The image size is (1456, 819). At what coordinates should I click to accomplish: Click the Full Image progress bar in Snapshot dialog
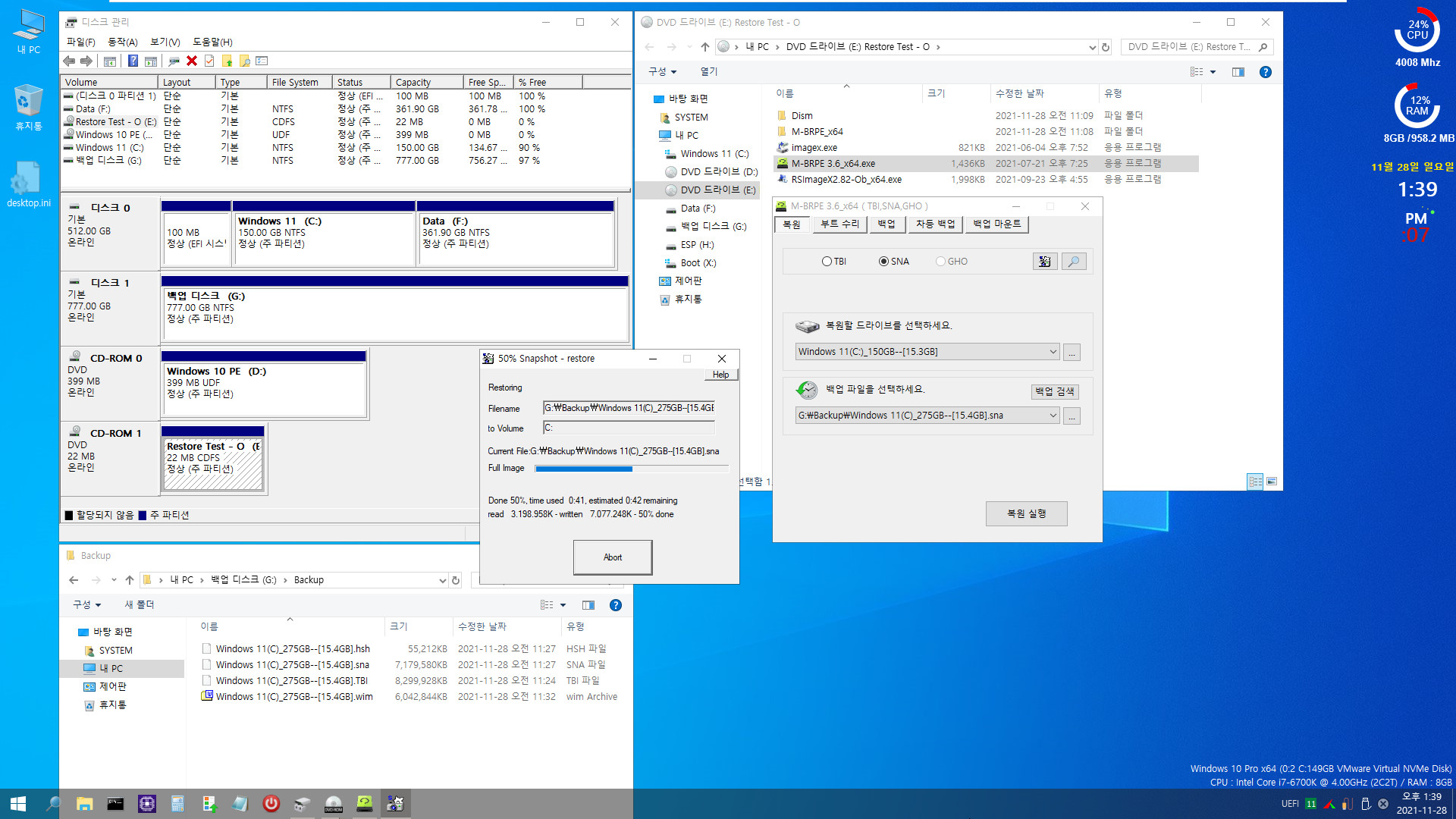pos(632,469)
